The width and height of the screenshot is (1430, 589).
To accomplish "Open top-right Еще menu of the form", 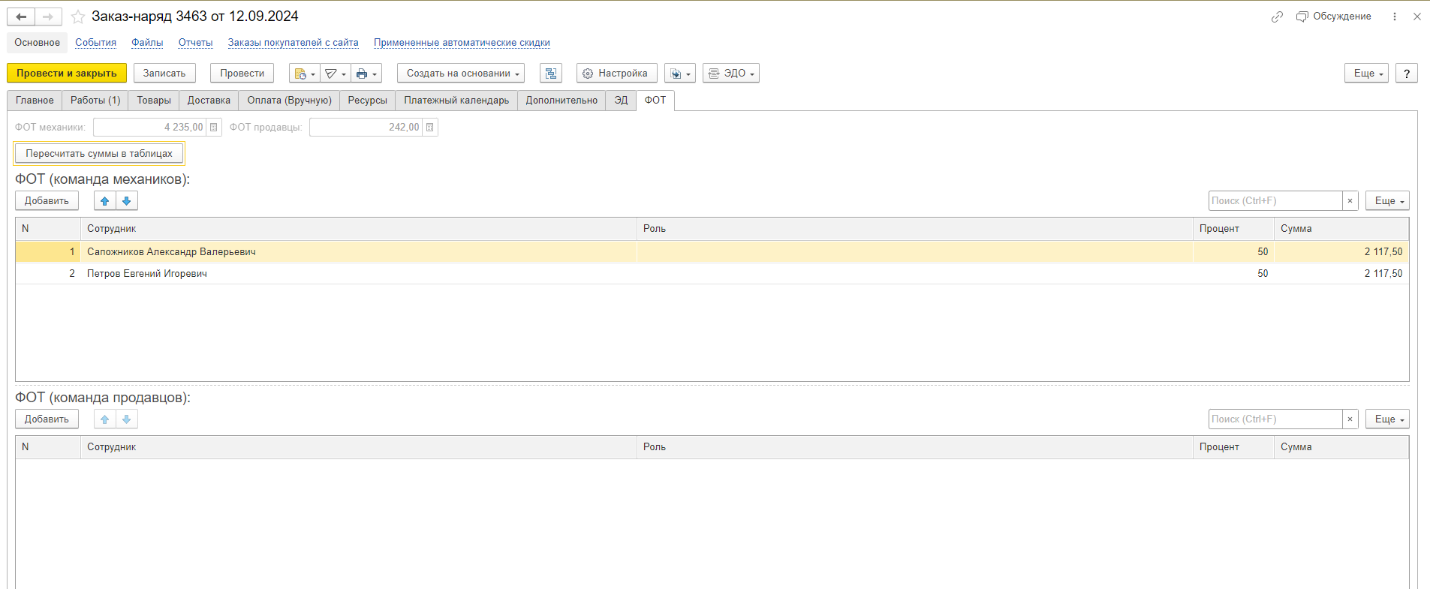I will coord(1366,73).
